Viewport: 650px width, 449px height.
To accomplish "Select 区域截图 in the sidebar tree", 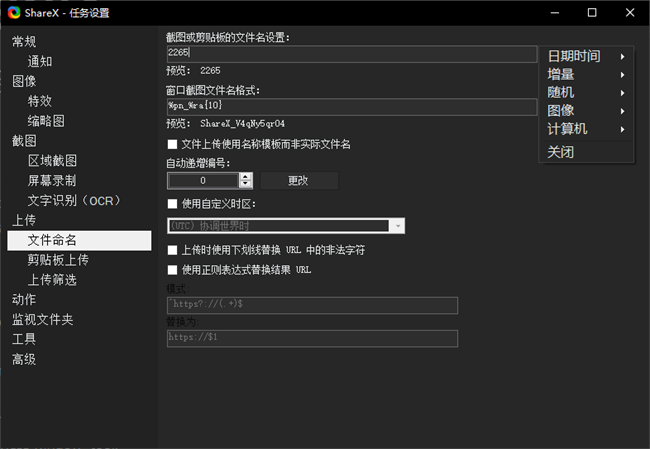I will pos(52,161).
